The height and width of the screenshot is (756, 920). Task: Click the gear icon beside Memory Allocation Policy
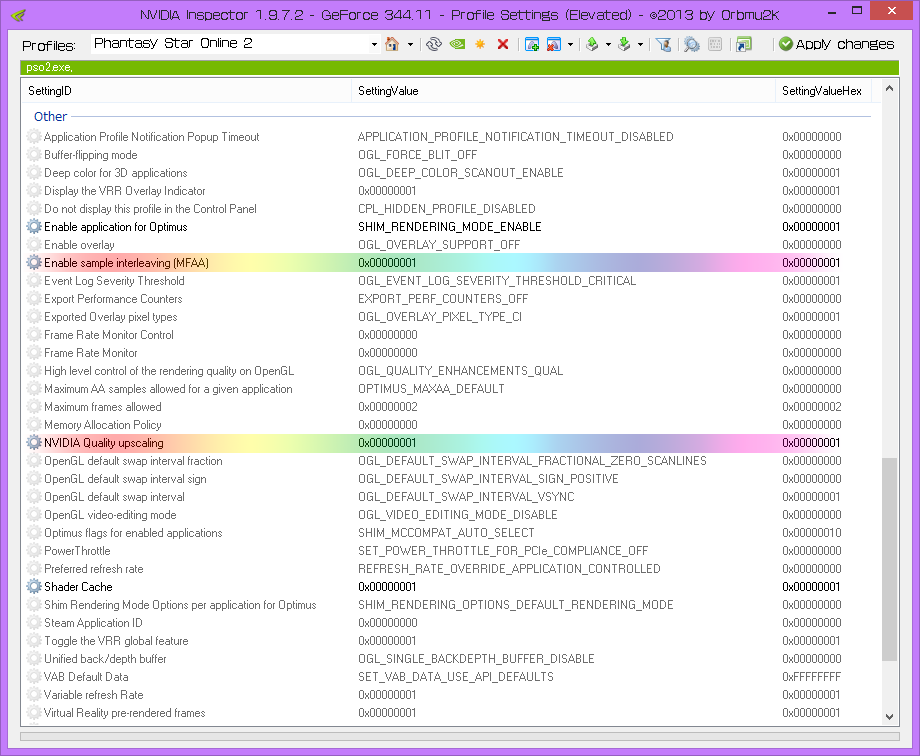coord(34,424)
